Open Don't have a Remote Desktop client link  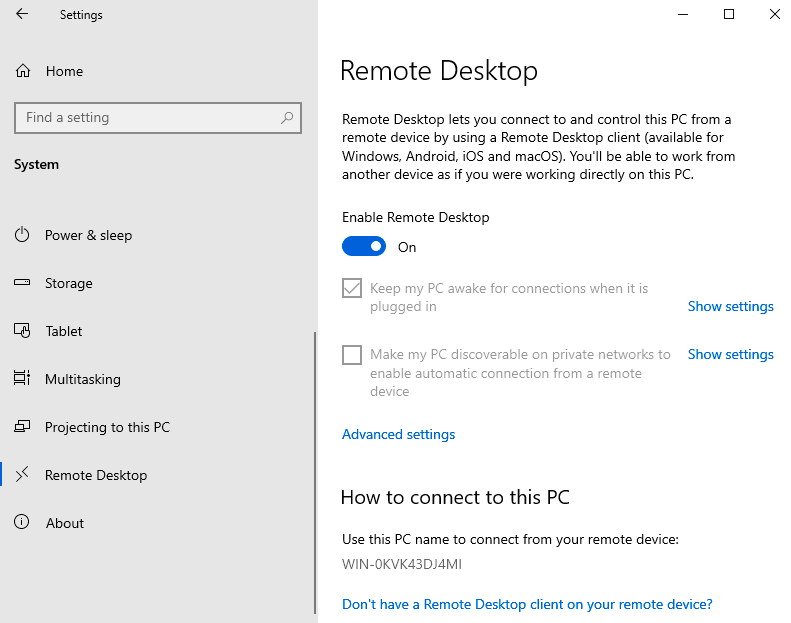click(x=527, y=604)
